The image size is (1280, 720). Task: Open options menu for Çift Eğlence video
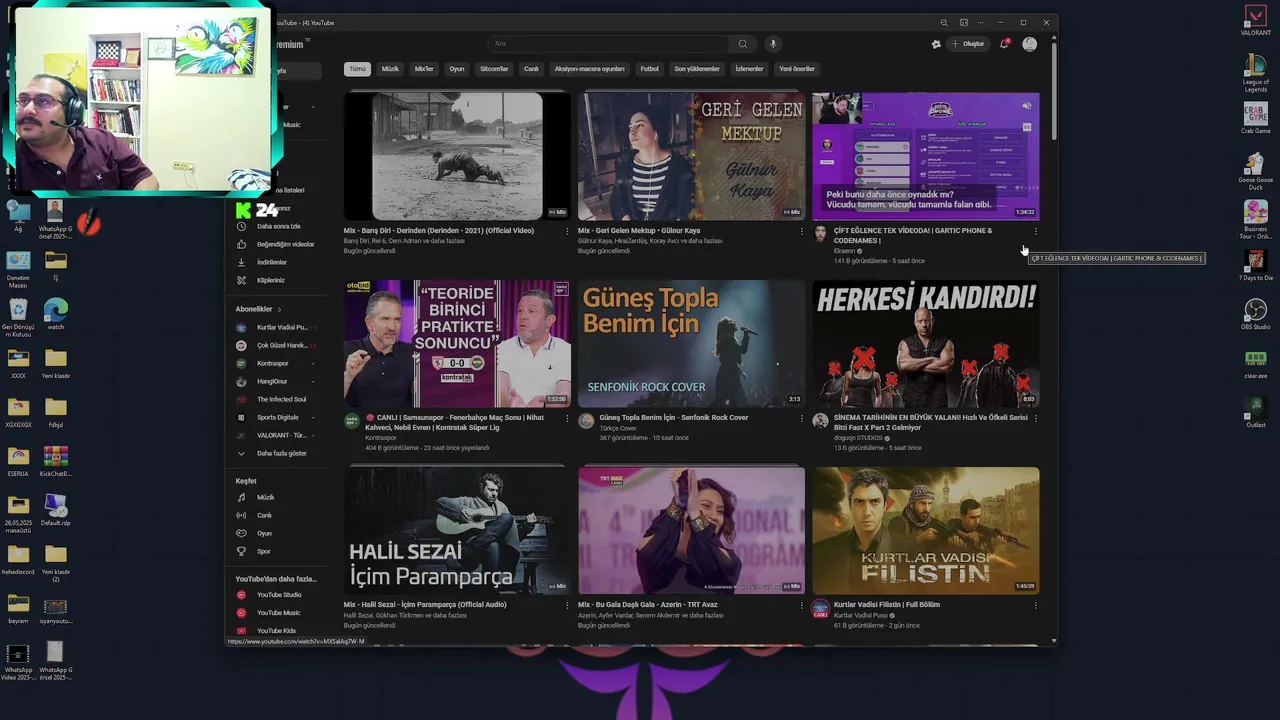point(1035,231)
